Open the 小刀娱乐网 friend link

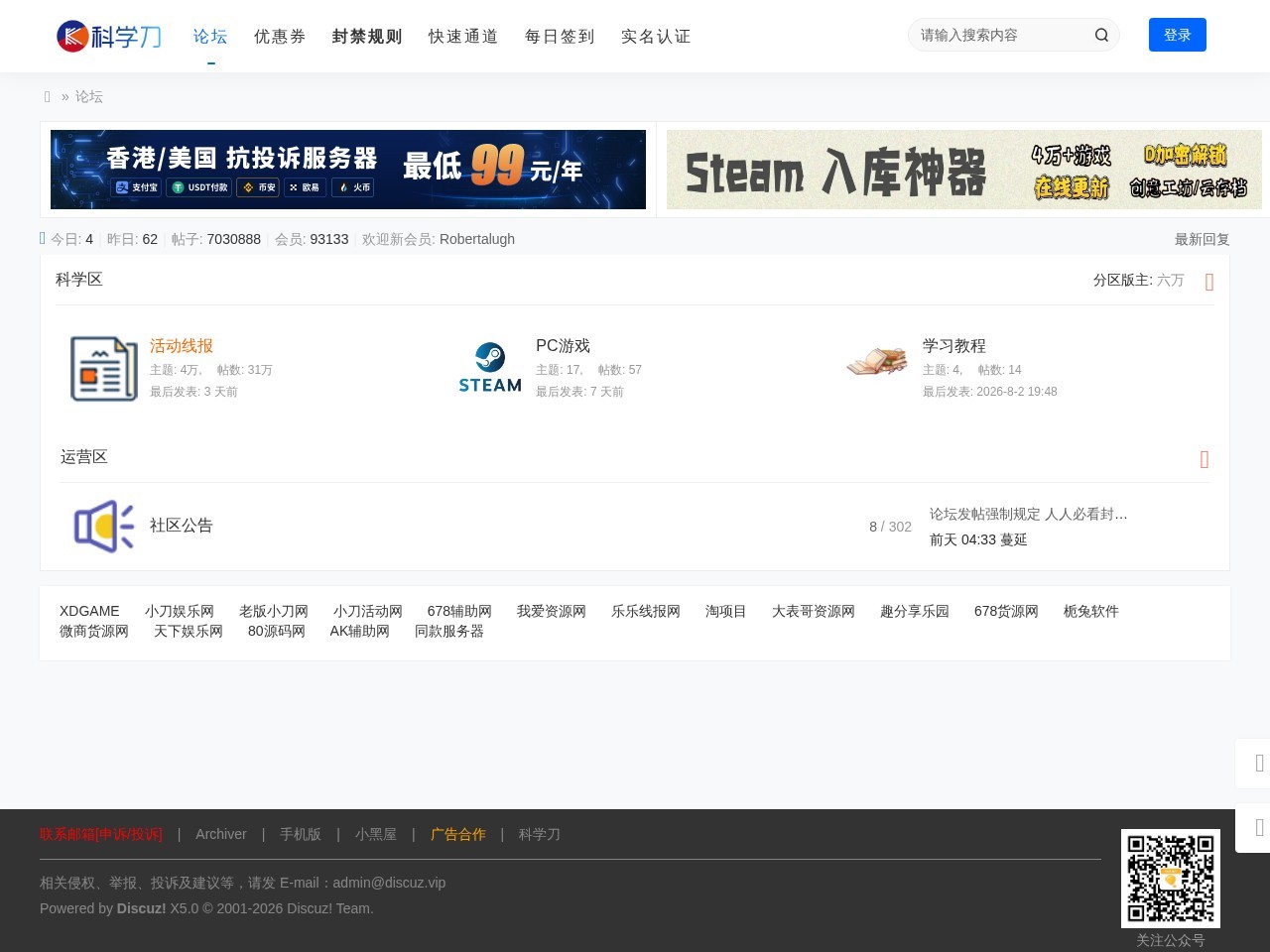point(180,611)
